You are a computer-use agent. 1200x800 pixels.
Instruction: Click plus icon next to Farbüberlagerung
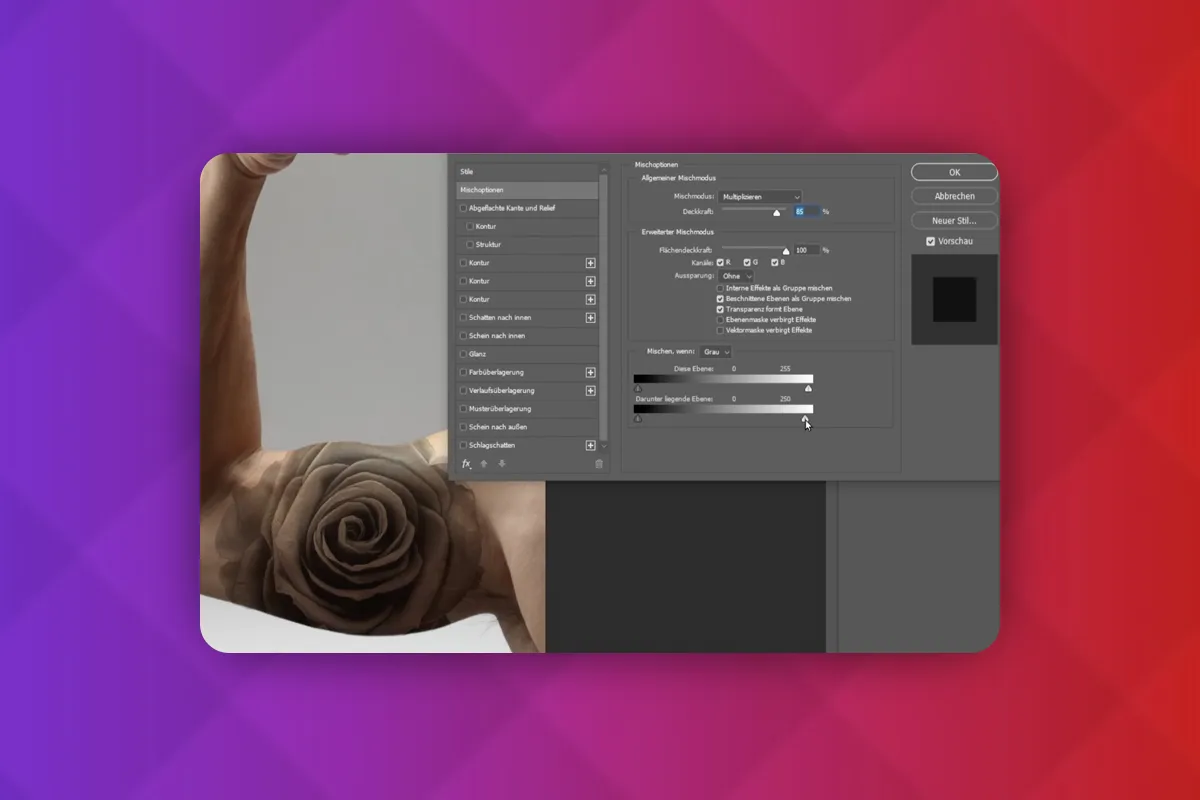[x=590, y=372]
